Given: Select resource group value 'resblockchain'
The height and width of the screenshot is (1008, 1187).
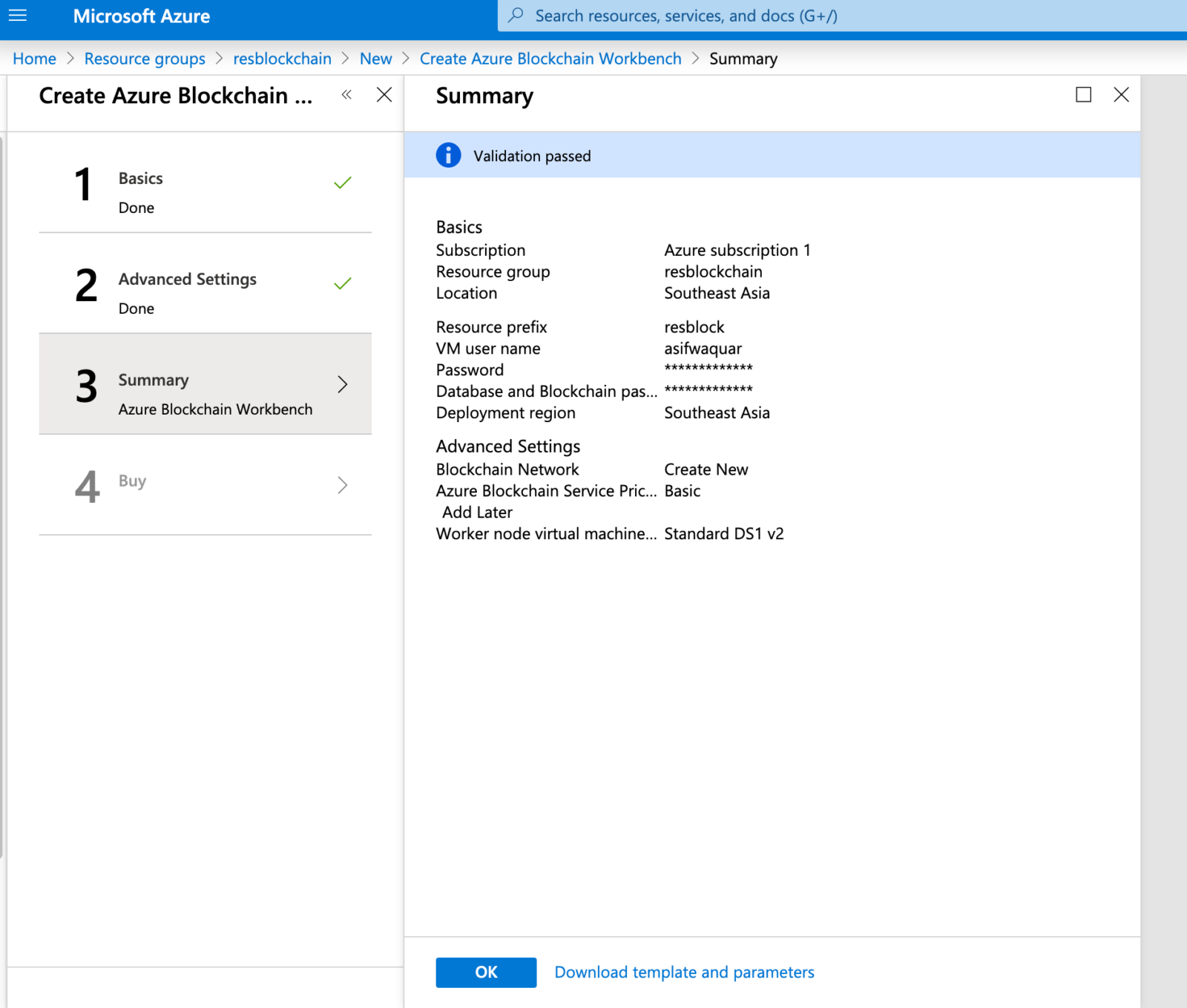Looking at the screenshot, I should point(713,271).
